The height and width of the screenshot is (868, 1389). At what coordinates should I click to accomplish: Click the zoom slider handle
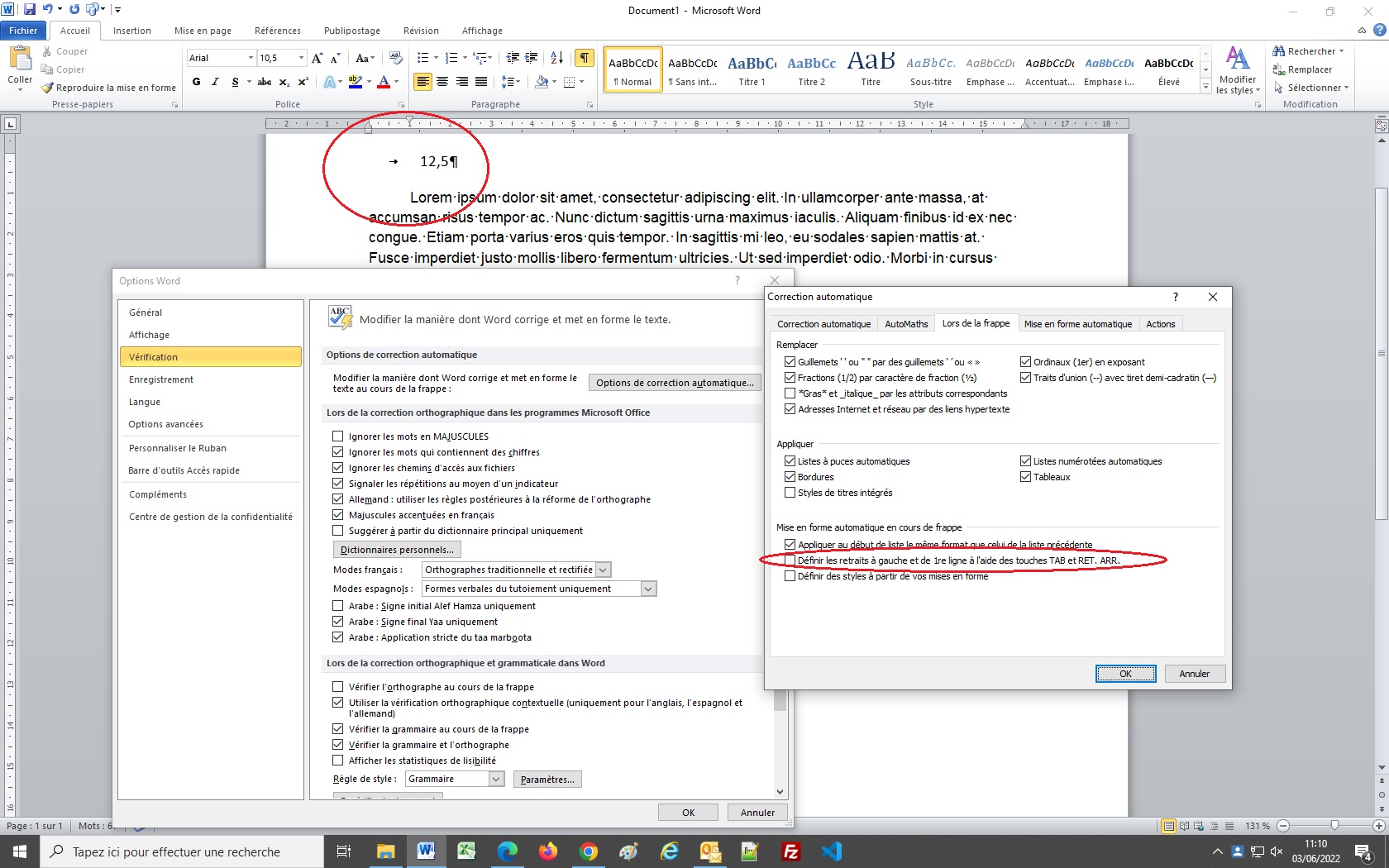(1334, 826)
